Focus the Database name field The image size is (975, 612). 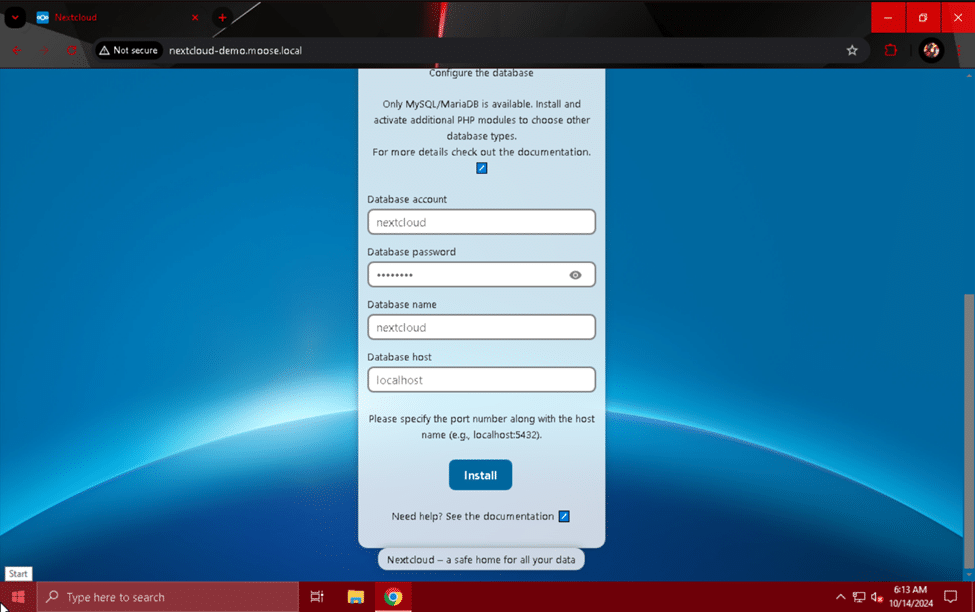coord(481,327)
